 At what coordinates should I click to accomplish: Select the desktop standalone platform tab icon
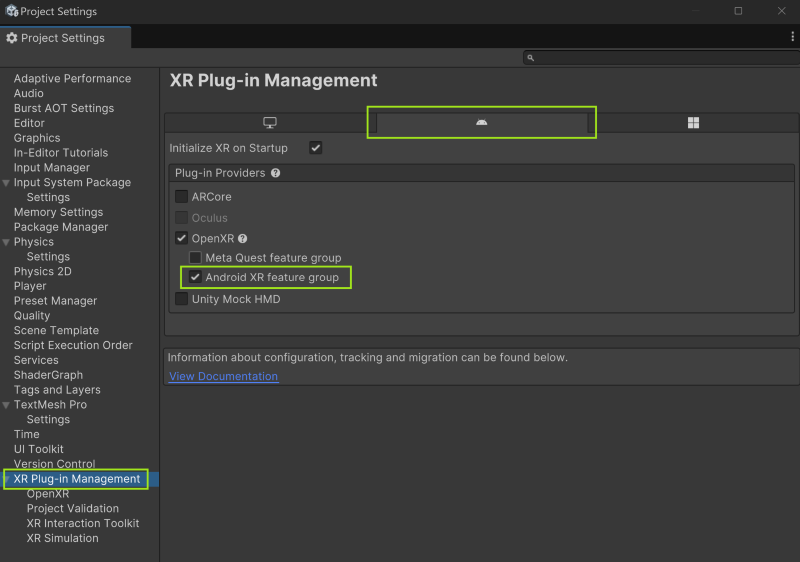click(x=269, y=123)
